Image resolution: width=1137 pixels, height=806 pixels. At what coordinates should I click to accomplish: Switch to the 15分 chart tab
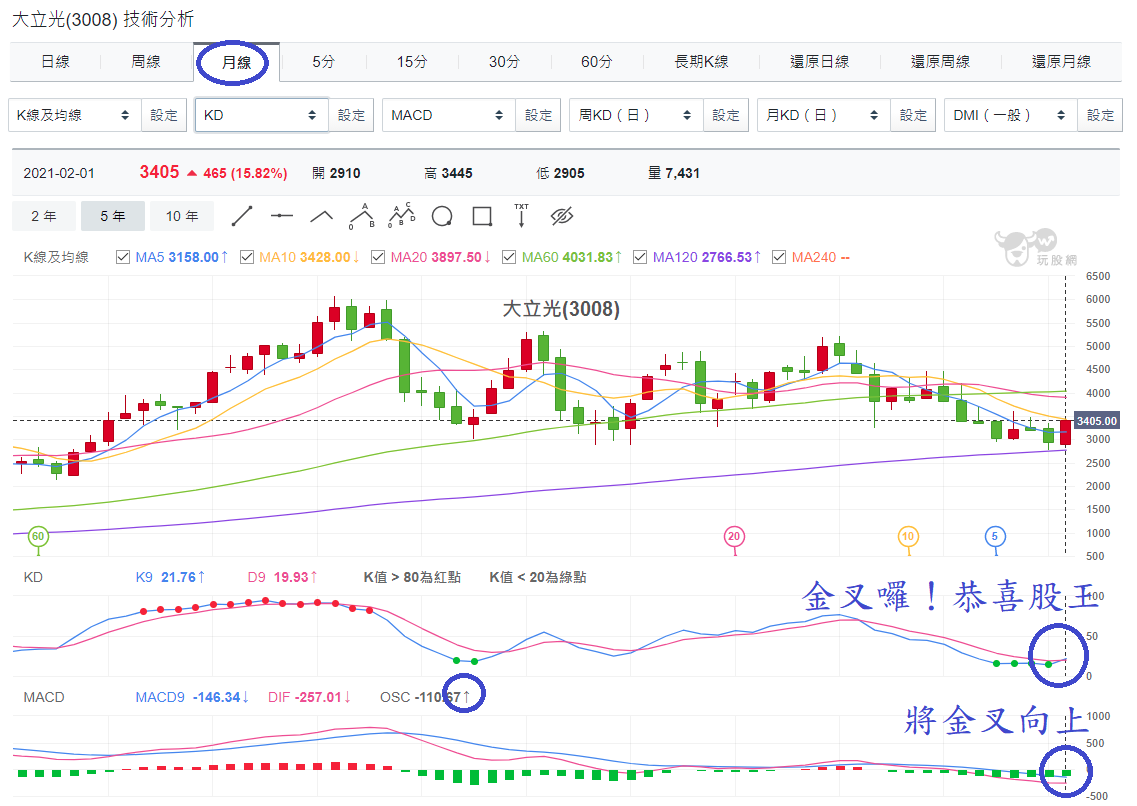tap(412, 62)
